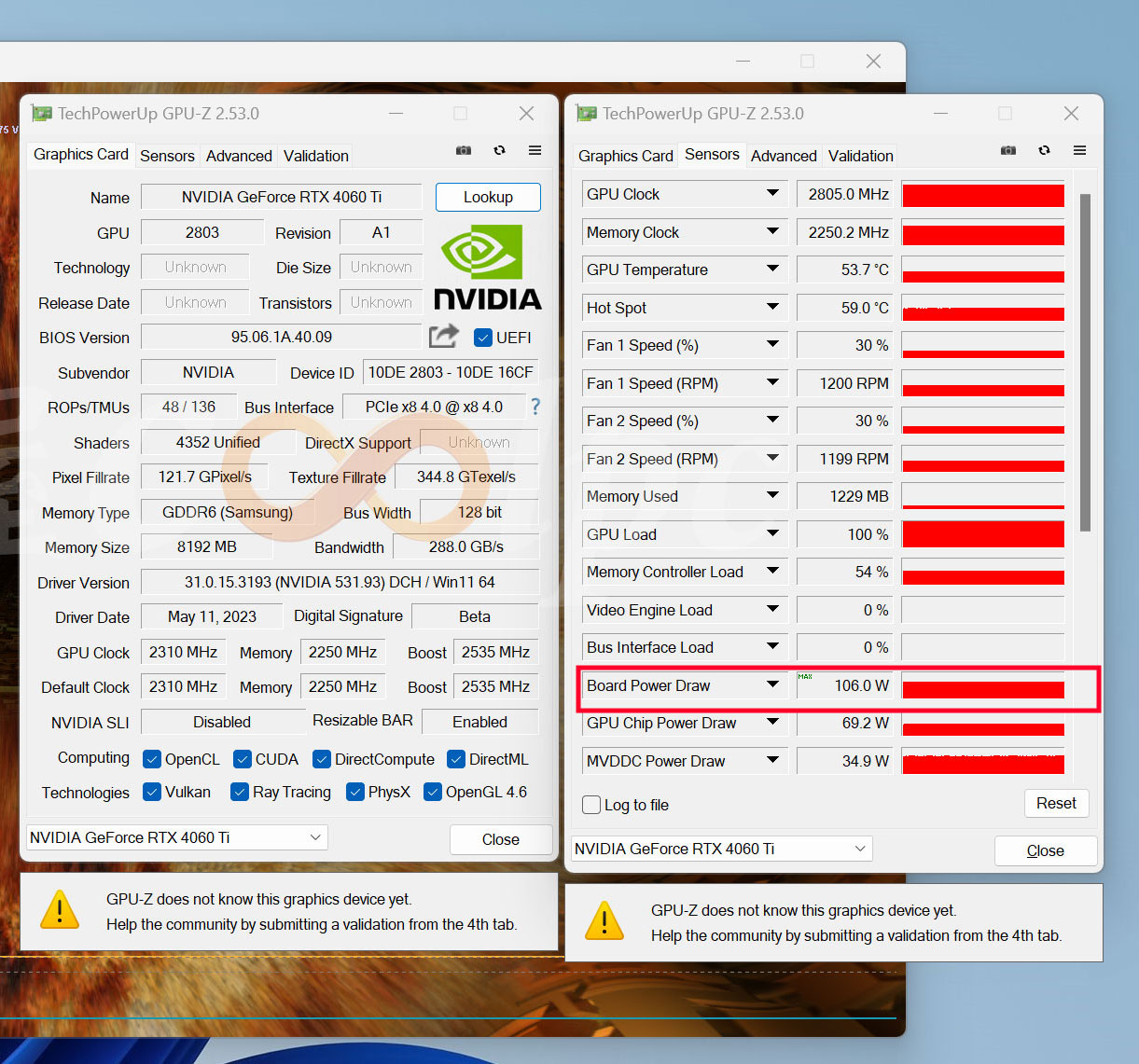Toggle the DirectML checkbox
Screen dimensions: 1139x1064
[x=456, y=759]
